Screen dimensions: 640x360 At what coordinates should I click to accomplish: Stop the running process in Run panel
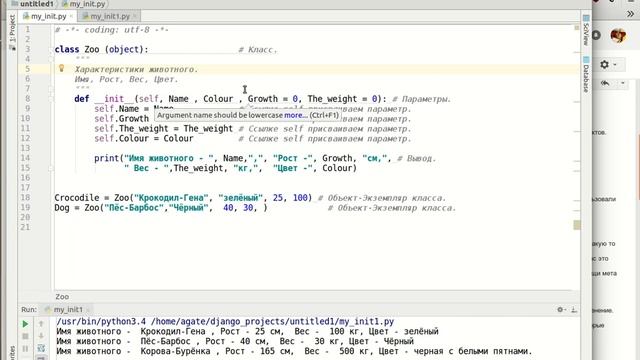(x=25, y=336)
